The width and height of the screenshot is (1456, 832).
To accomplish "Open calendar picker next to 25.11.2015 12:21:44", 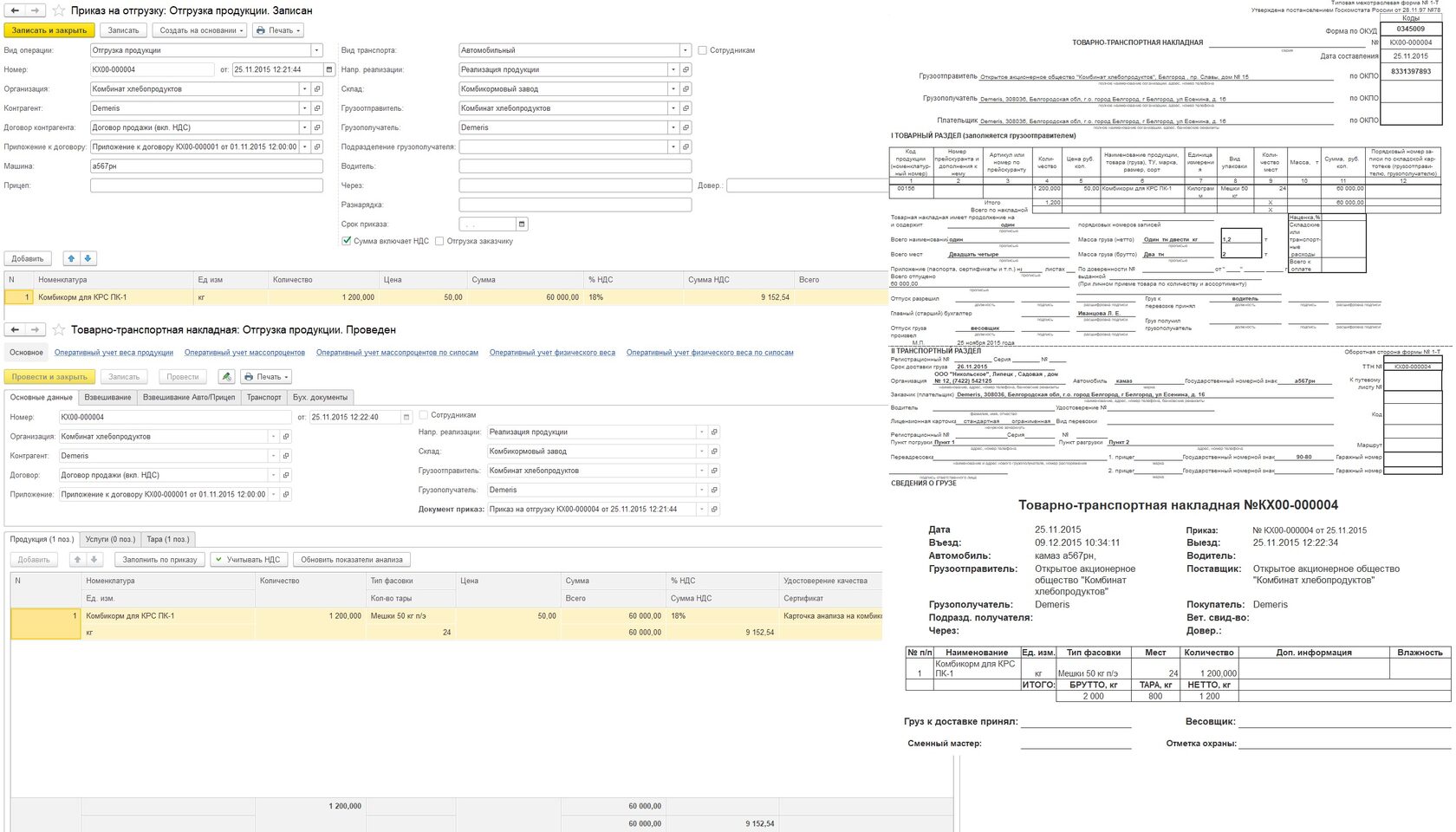I will tap(329, 69).
